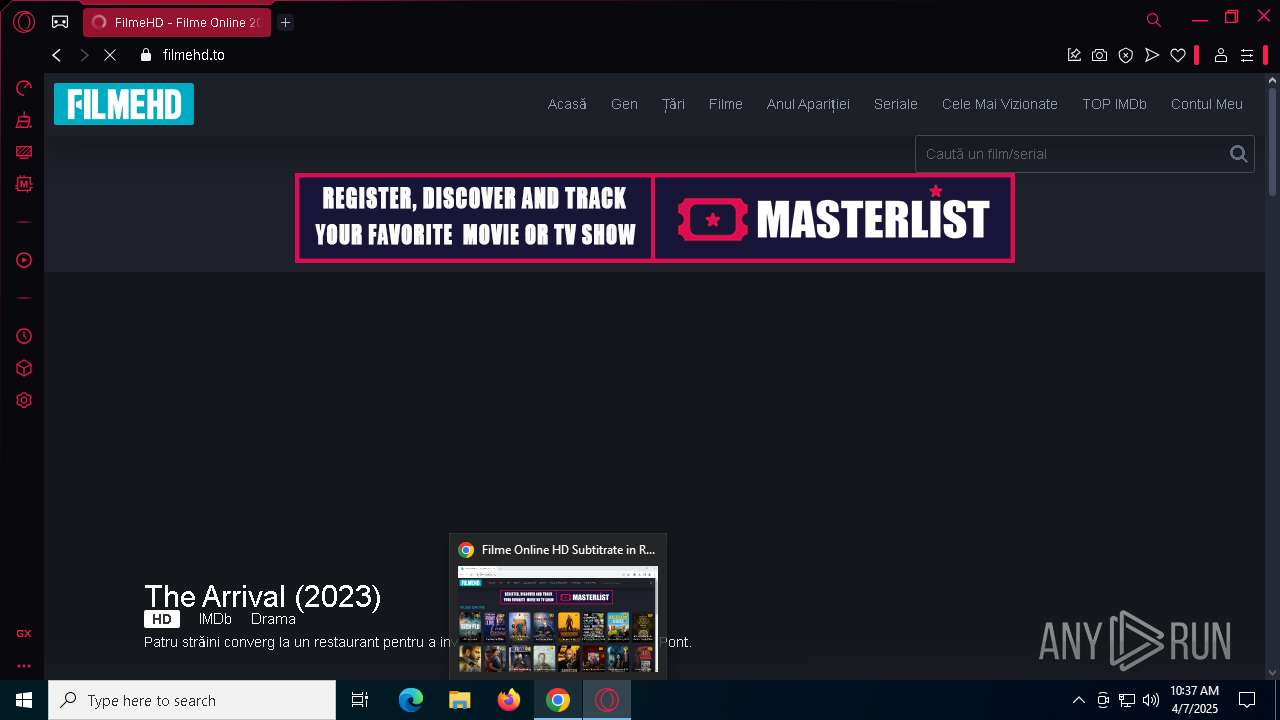Viewport: 1280px width, 720px height.
Task: Open Easy Setup sliders icon
Action: tap(1247, 55)
